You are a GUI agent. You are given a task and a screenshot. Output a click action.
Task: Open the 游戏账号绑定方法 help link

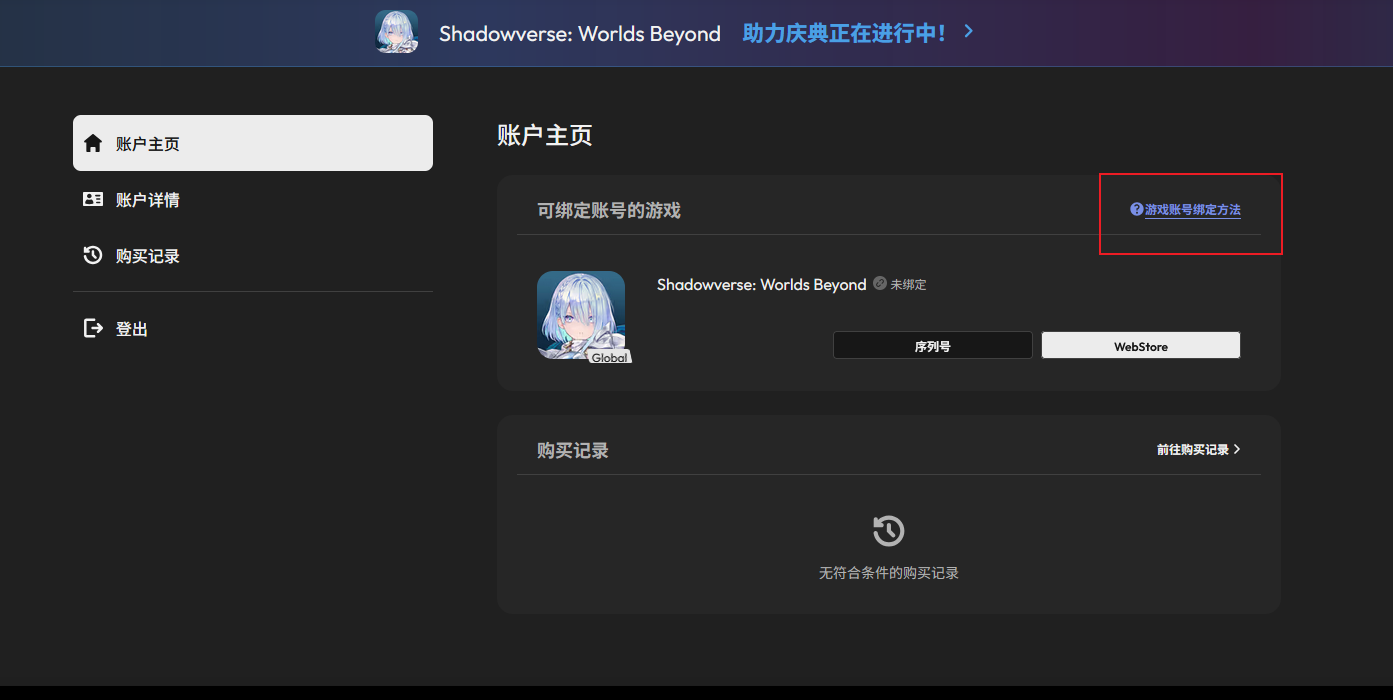(1193, 210)
